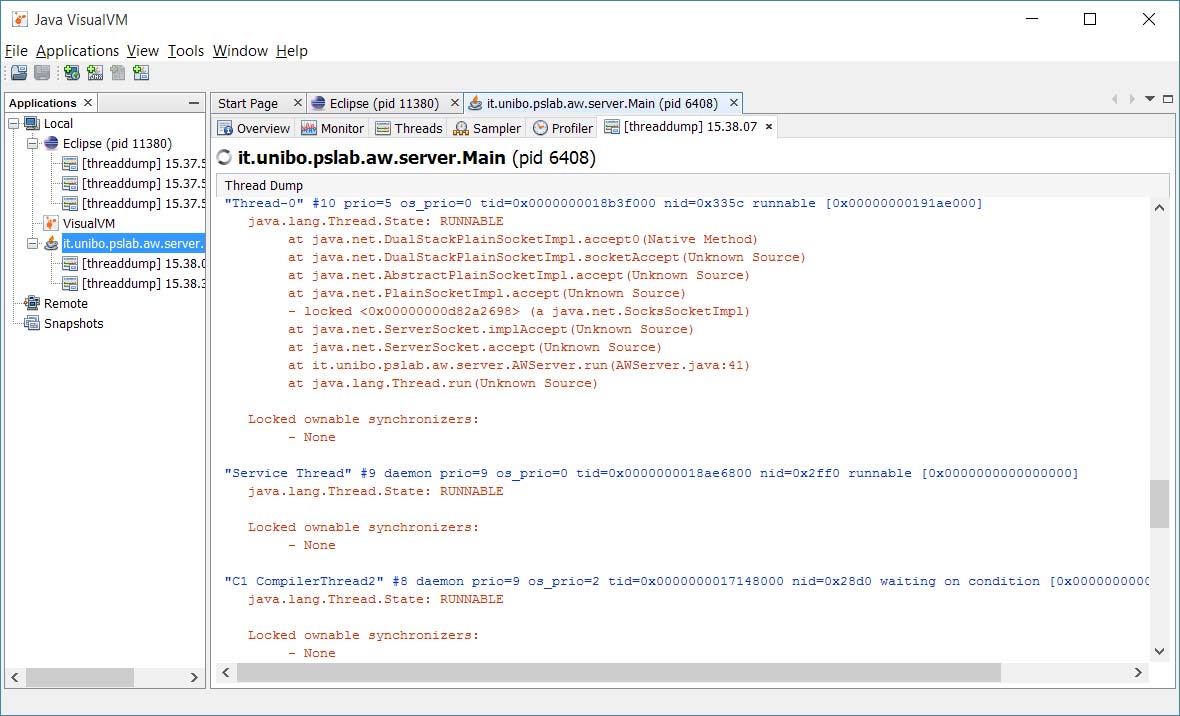Click the java.net.ServerSocket.implAccept stack line

491,329
